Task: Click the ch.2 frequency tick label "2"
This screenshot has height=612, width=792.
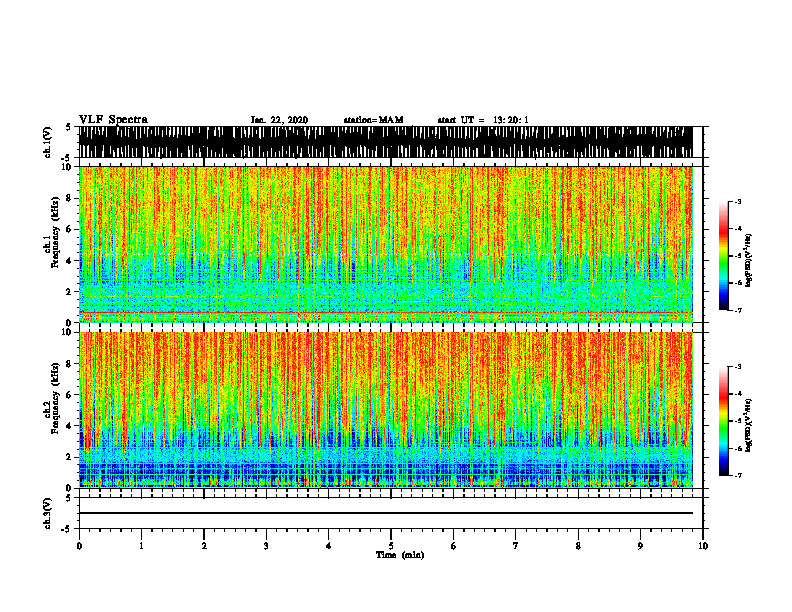Action: pyautogui.click(x=70, y=457)
